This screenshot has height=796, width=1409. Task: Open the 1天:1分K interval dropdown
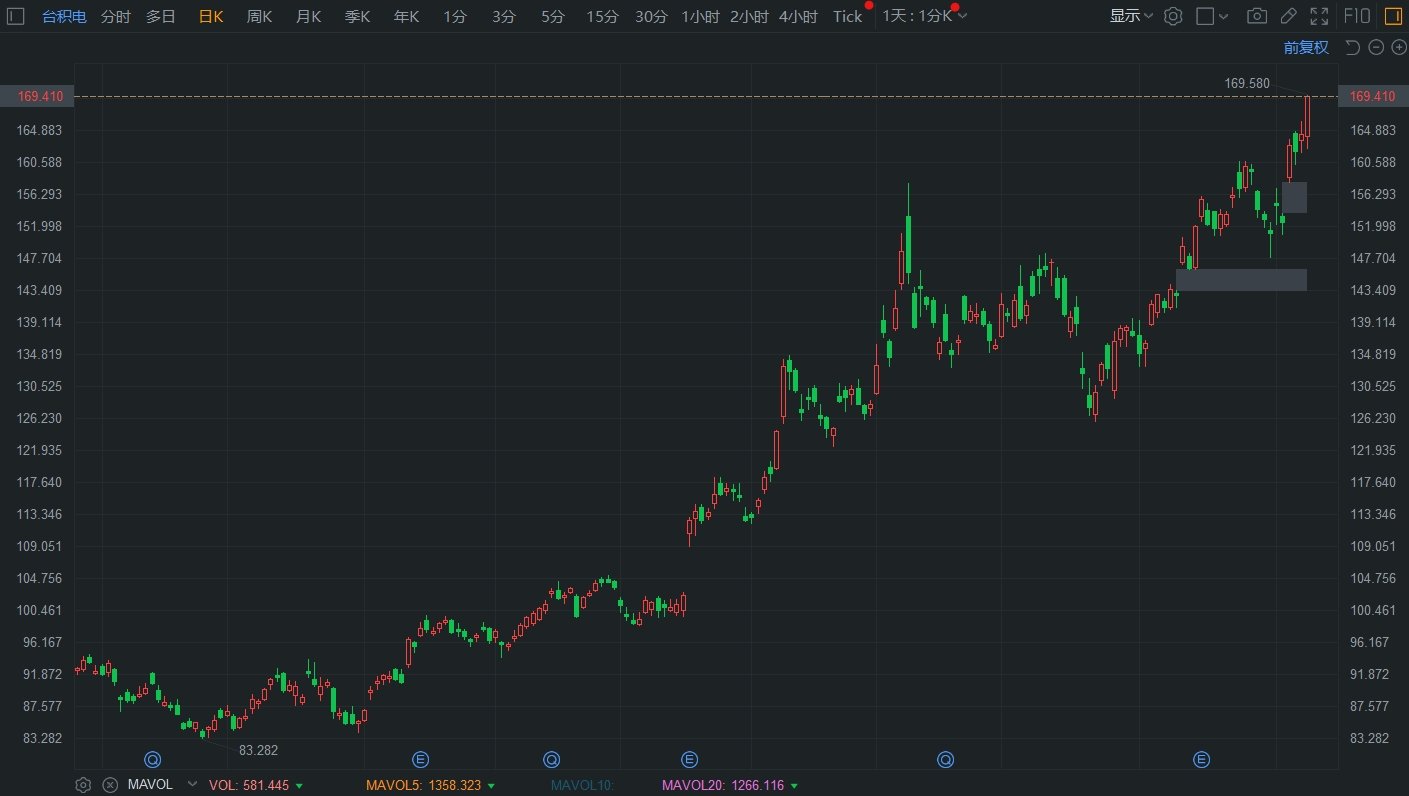point(924,16)
